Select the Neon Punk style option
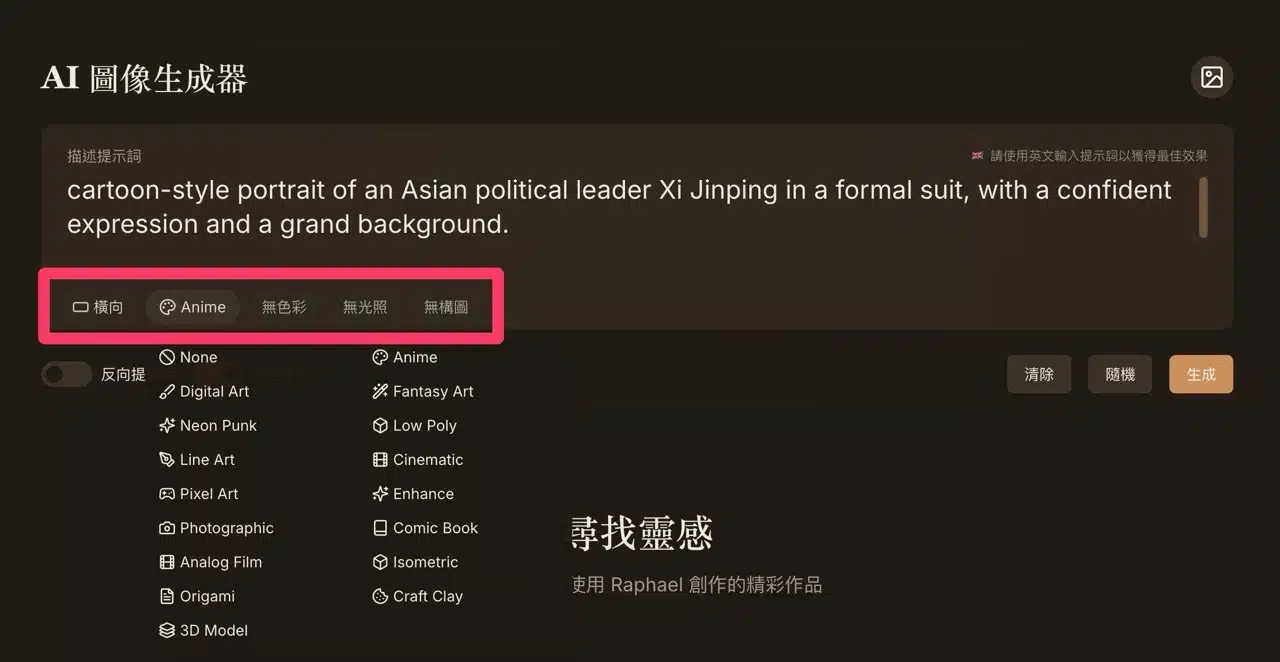The height and width of the screenshot is (662, 1280). click(x=208, y=425)
